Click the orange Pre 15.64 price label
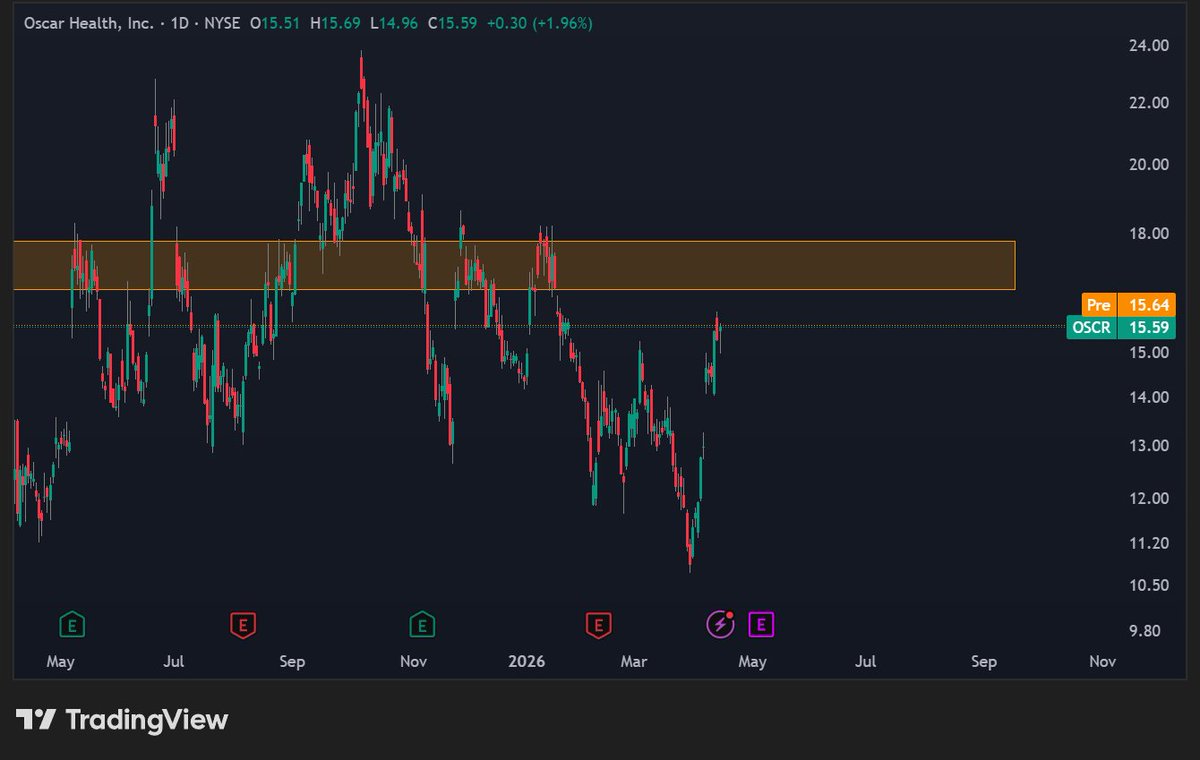This screenshot has width=1200, height=760. (x=1128, y=305)
